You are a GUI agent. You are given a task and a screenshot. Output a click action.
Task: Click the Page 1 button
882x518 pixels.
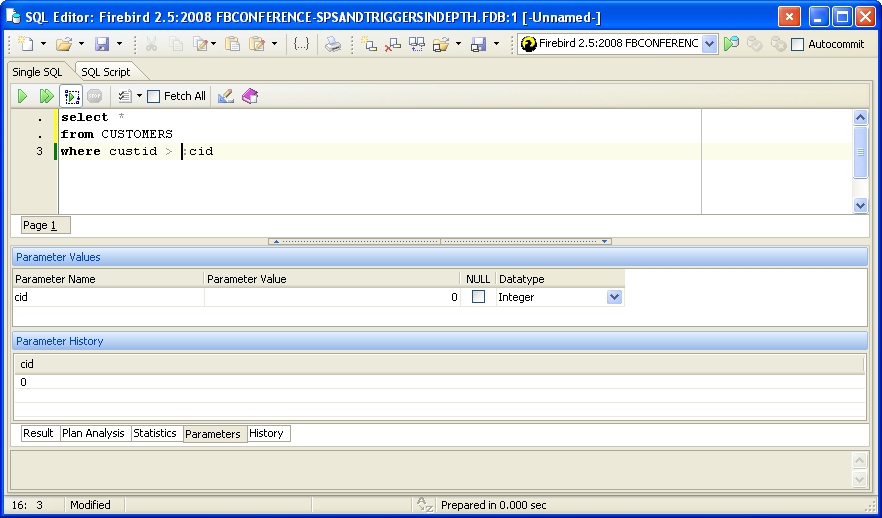40,225
